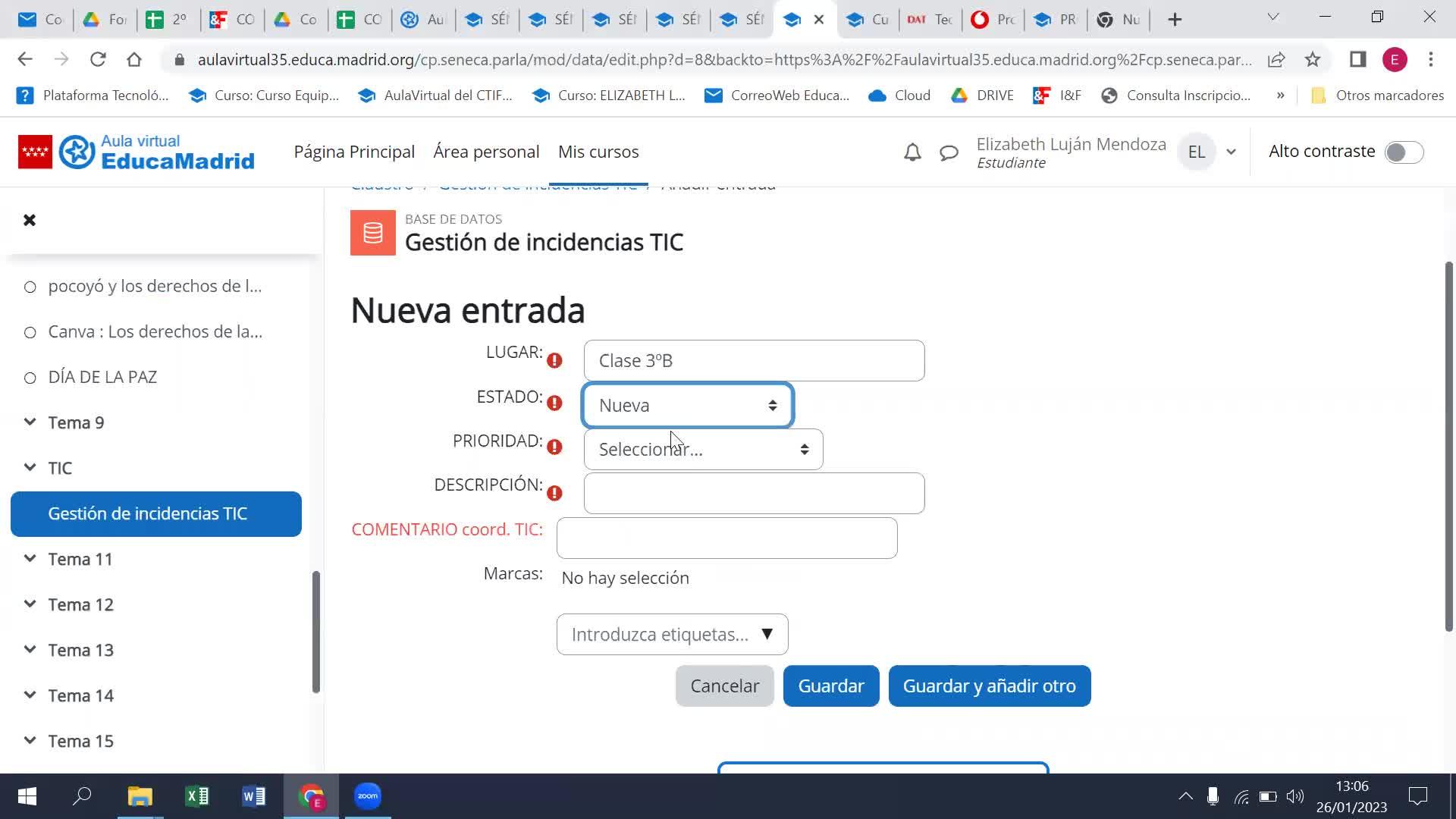Screen dimensions: 1456x819
Task: Open the messaging chat bubble icon
Action: click(949, 152)
